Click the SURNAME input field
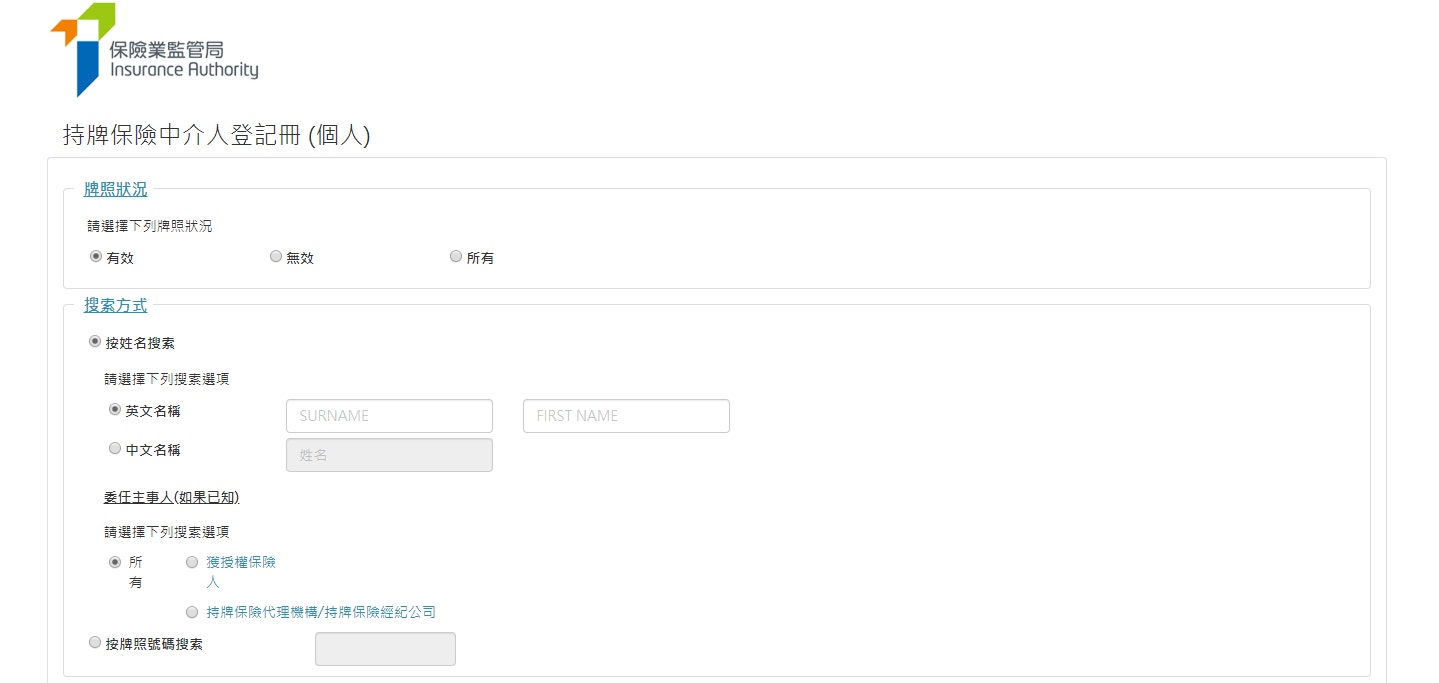1439x683 pixels. point(389,415)
